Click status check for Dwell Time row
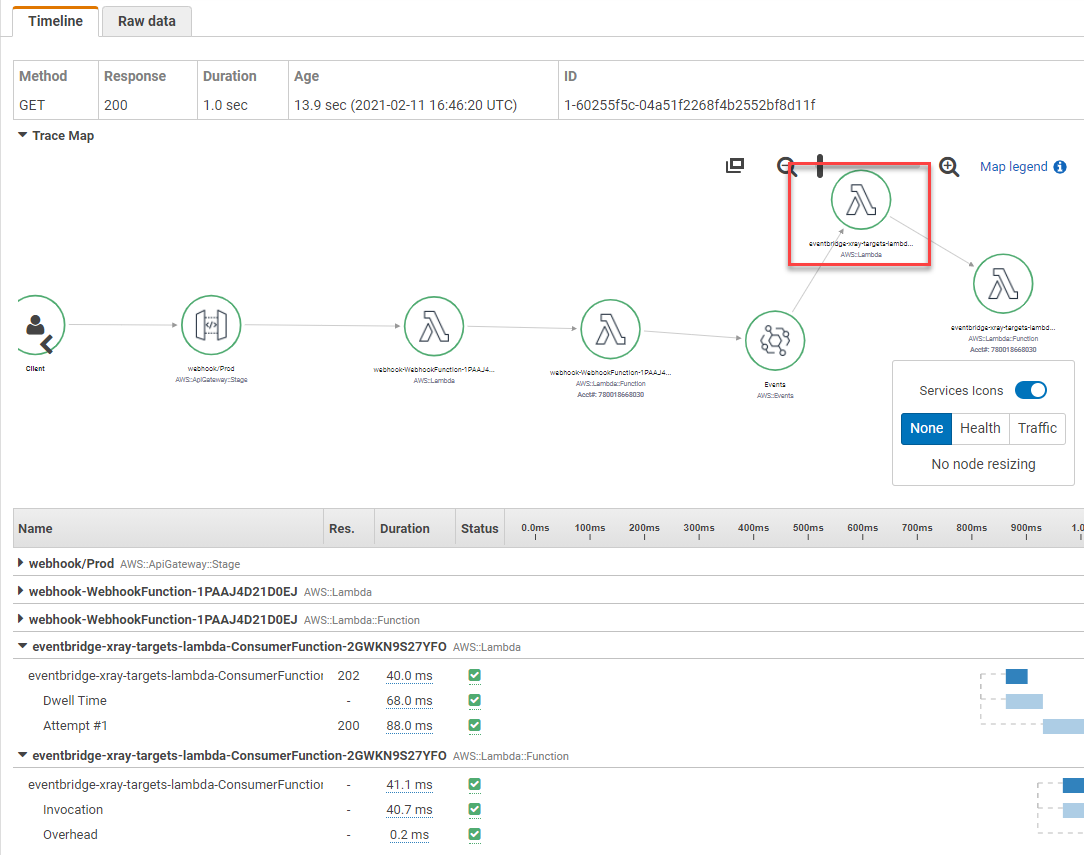 [x=474, y=700]
